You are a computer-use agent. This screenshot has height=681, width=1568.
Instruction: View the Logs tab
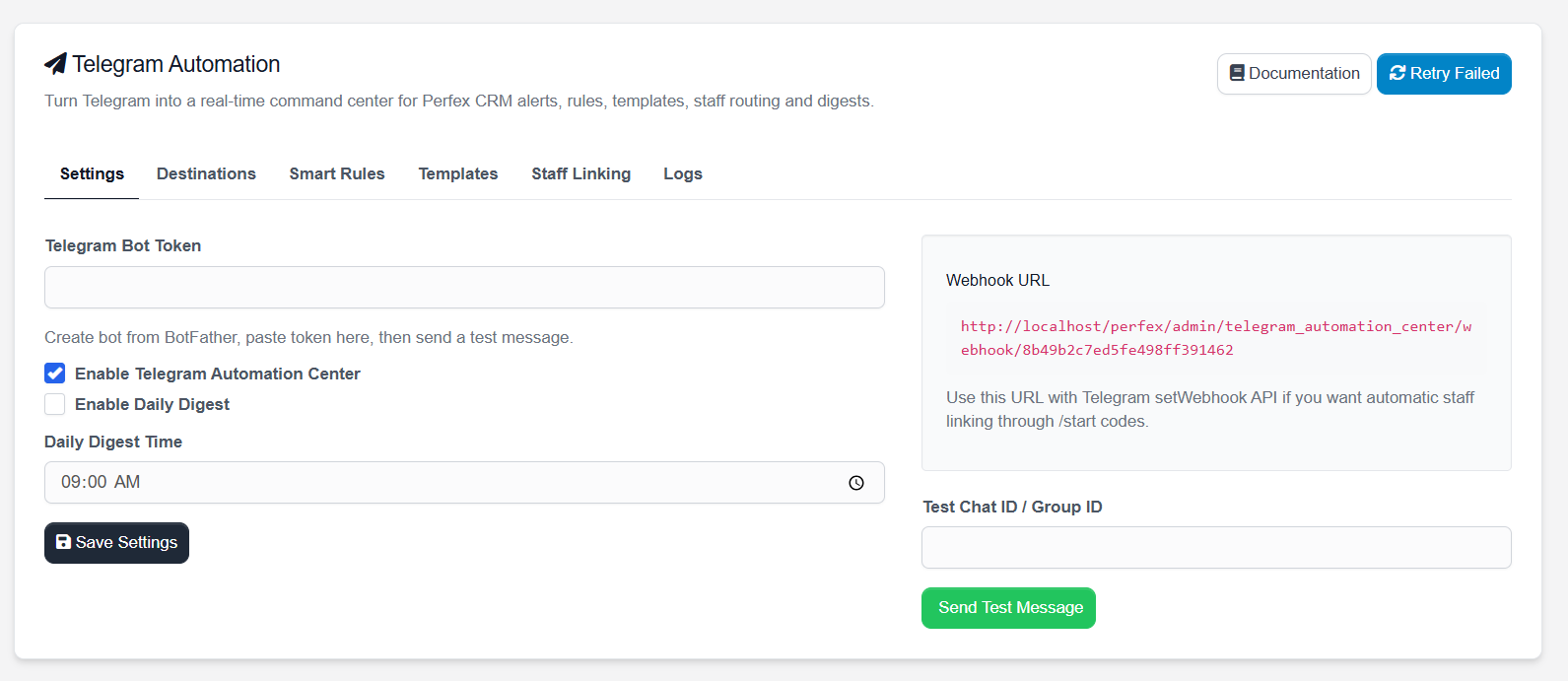(683, 174)
